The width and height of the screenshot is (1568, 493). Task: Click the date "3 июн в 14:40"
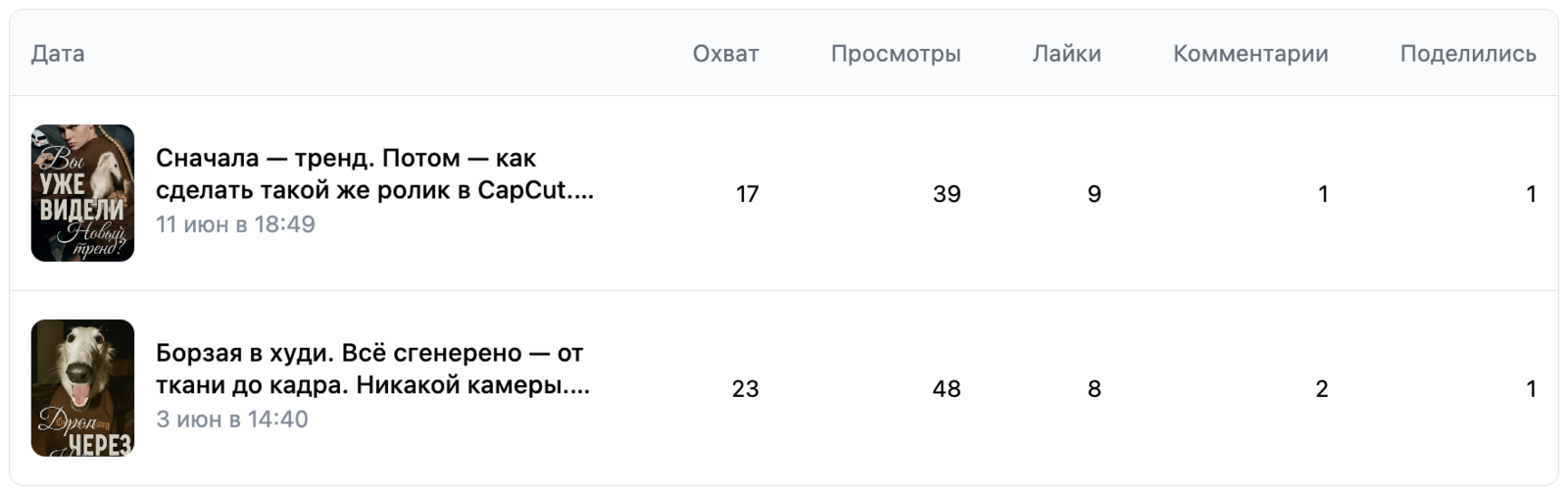click(x=232, y=419)
